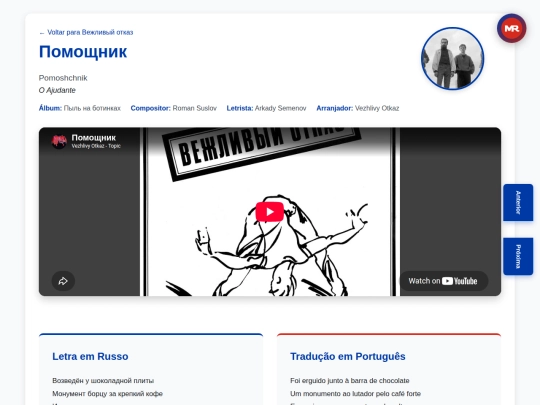Click lyric line Монумент борцу за крепкий кофе
Screen dimensions: 540x405
[107, 394]
